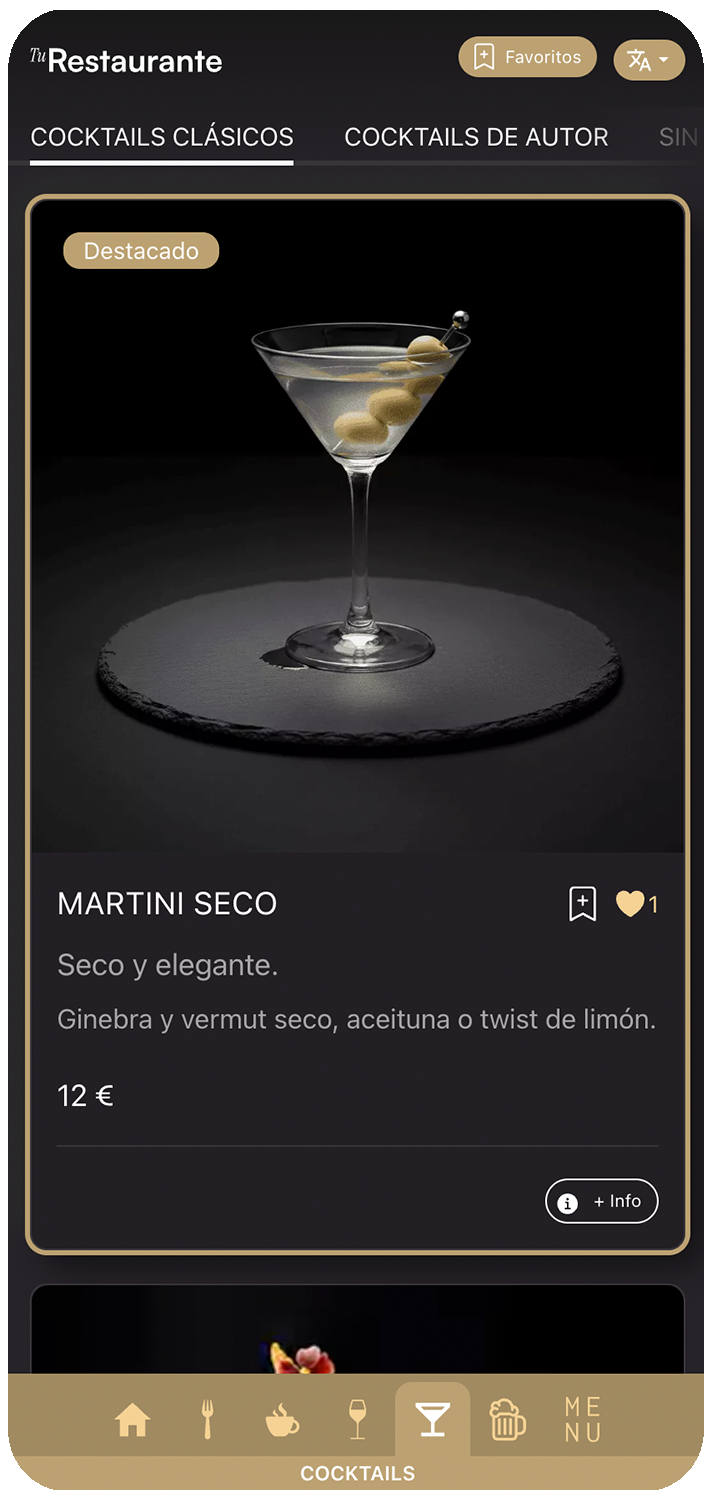Screen dimensions: 712x1500
Task: Open the Martini Seco title
Action: pyautogui.click(x=167, y=904)
